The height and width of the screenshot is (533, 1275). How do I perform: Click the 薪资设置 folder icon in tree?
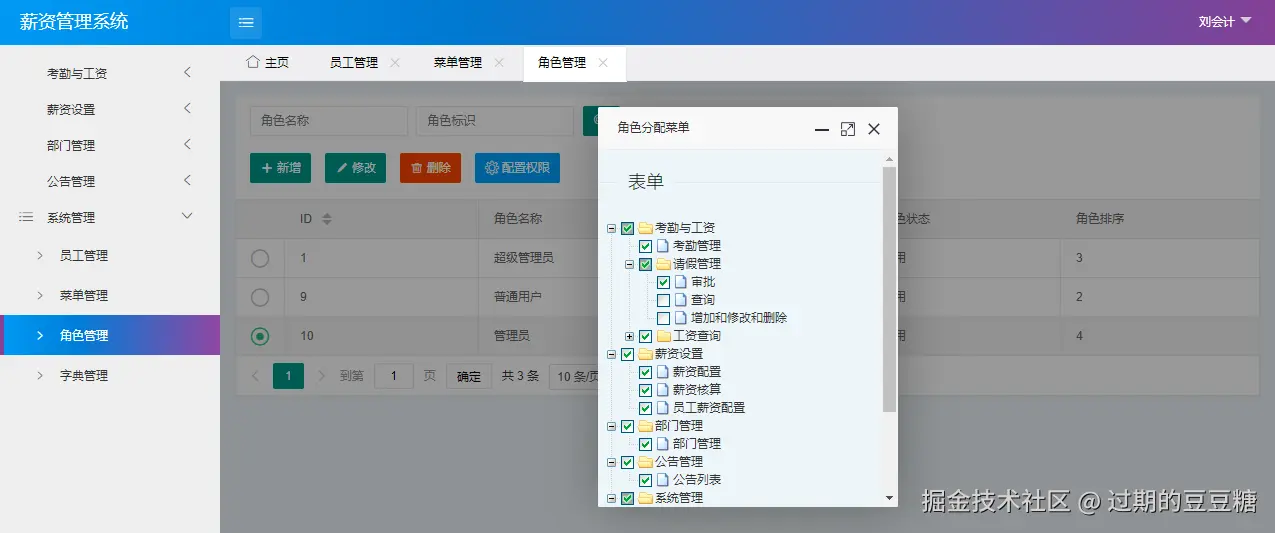point(646,354)
